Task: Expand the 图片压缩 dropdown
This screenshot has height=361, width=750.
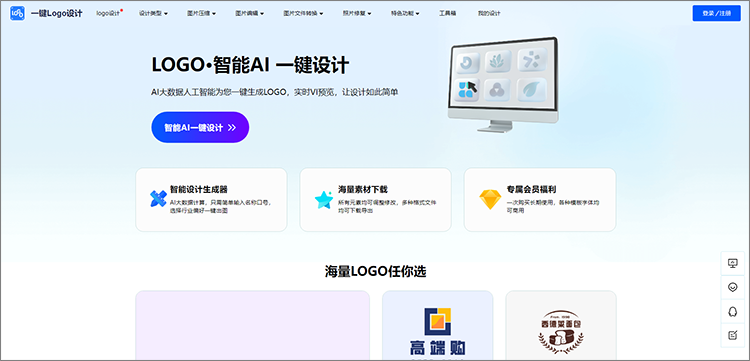Action: point(201,13)
